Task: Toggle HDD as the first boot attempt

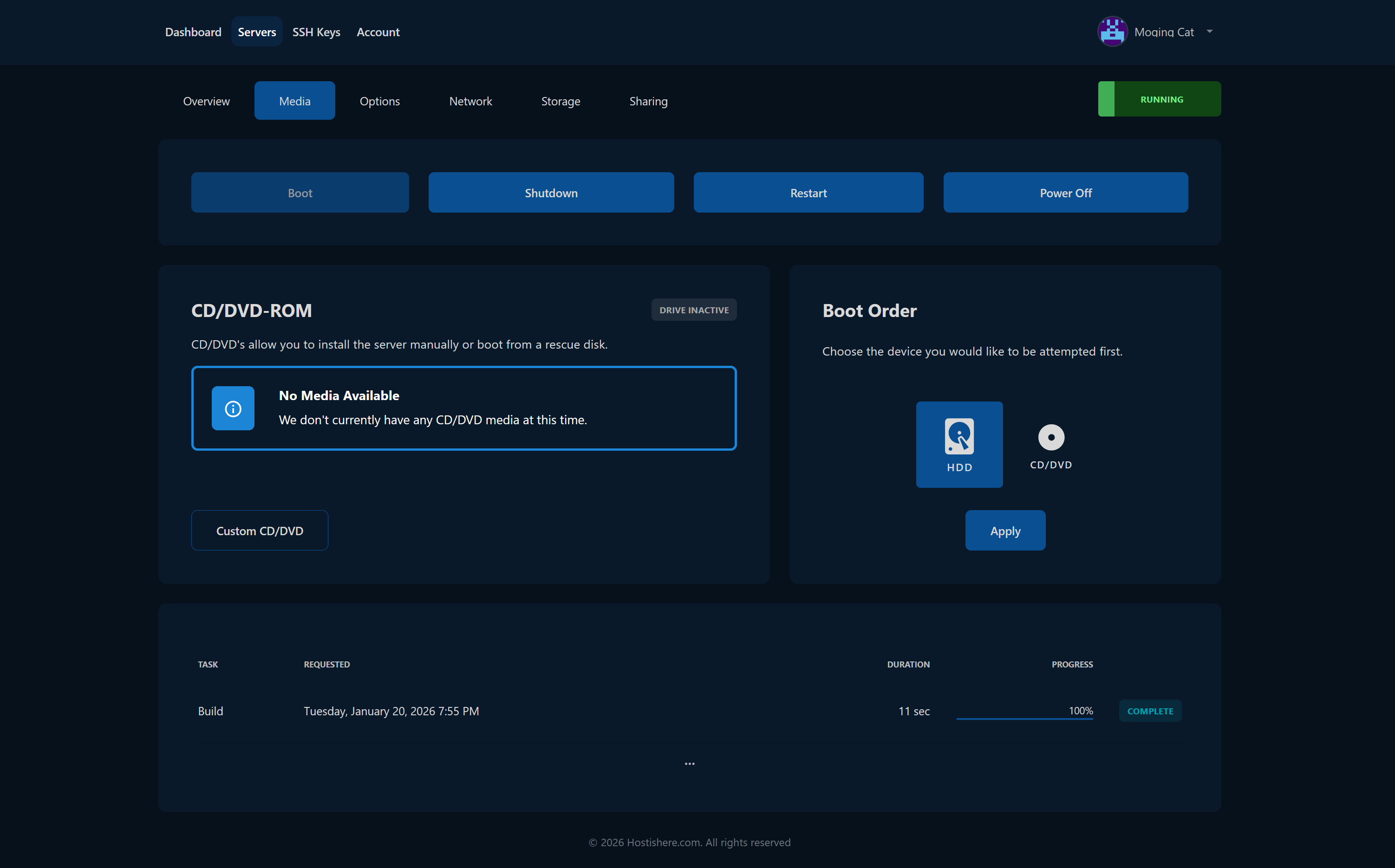Action: click(958, 444)
